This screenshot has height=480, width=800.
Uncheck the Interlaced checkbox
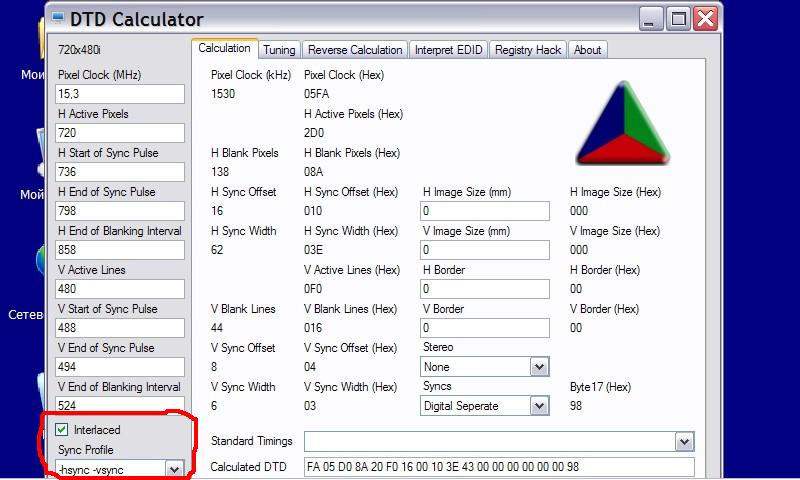click(62, 430)
